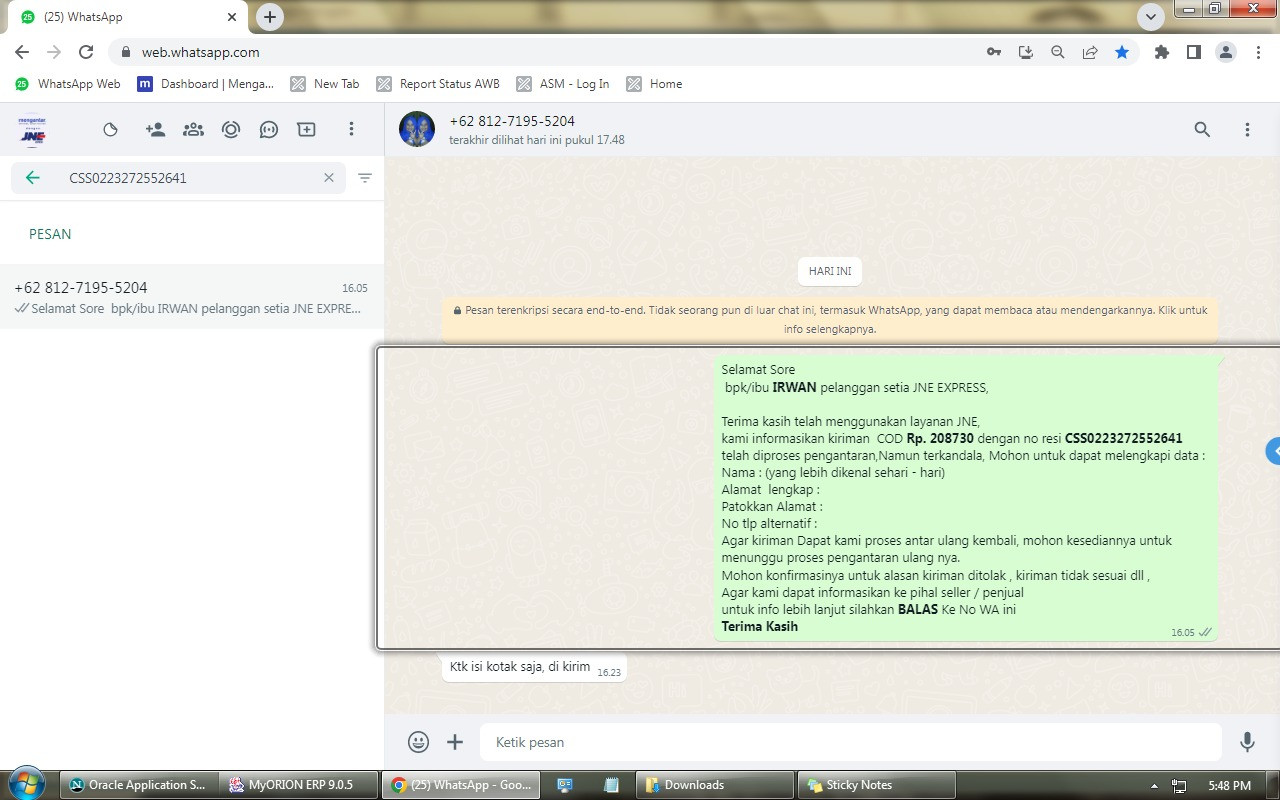The image size is (1280, 800).
Task: Click the reply 'Ktk isi kotak saja, di kirim'
Action: [534, 667]
